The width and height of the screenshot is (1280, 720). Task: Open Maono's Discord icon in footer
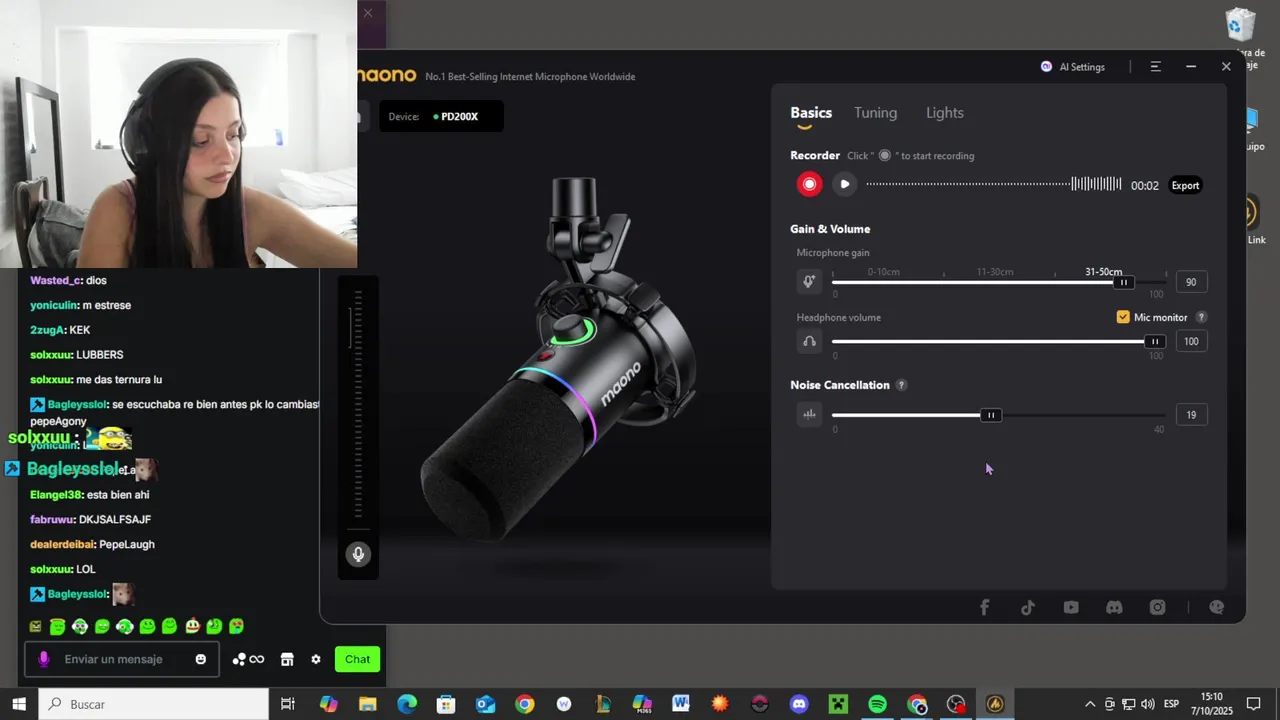[1114, 607]
